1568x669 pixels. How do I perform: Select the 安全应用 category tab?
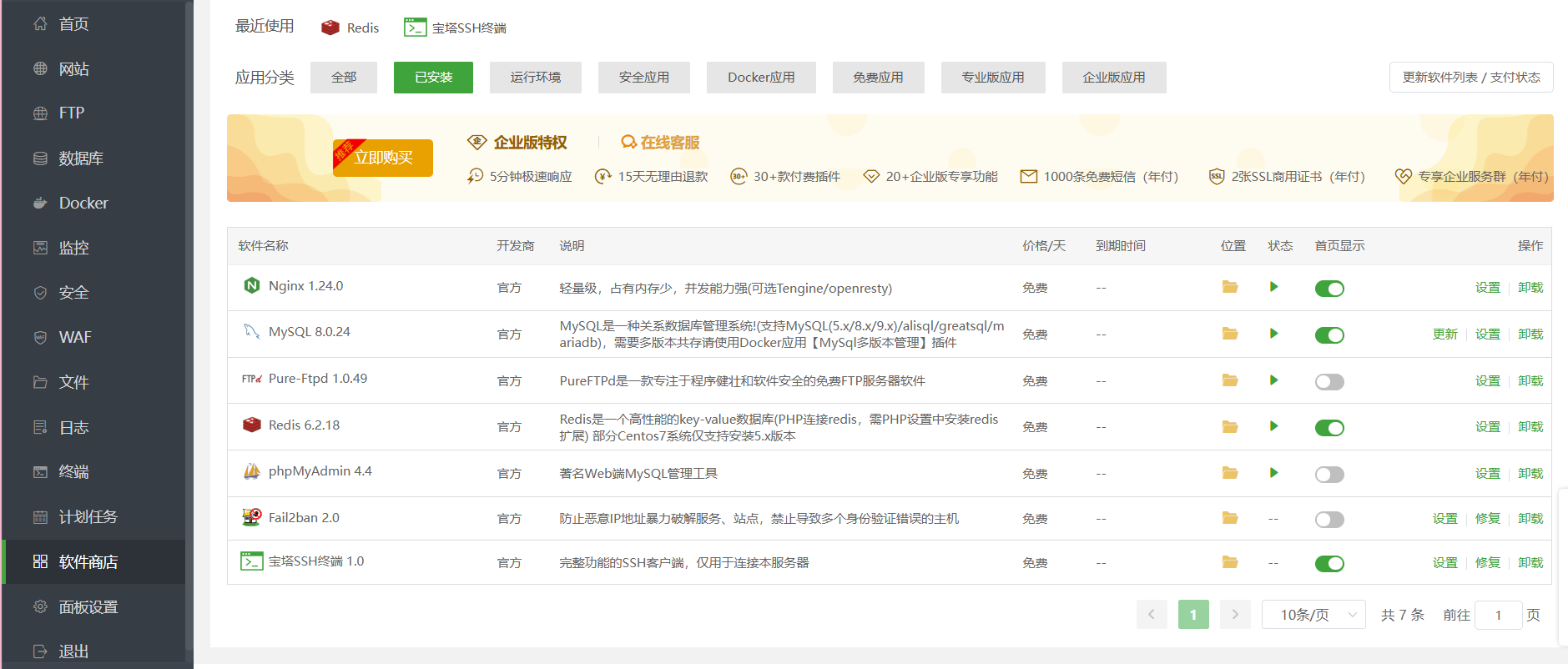pos(644,78)
